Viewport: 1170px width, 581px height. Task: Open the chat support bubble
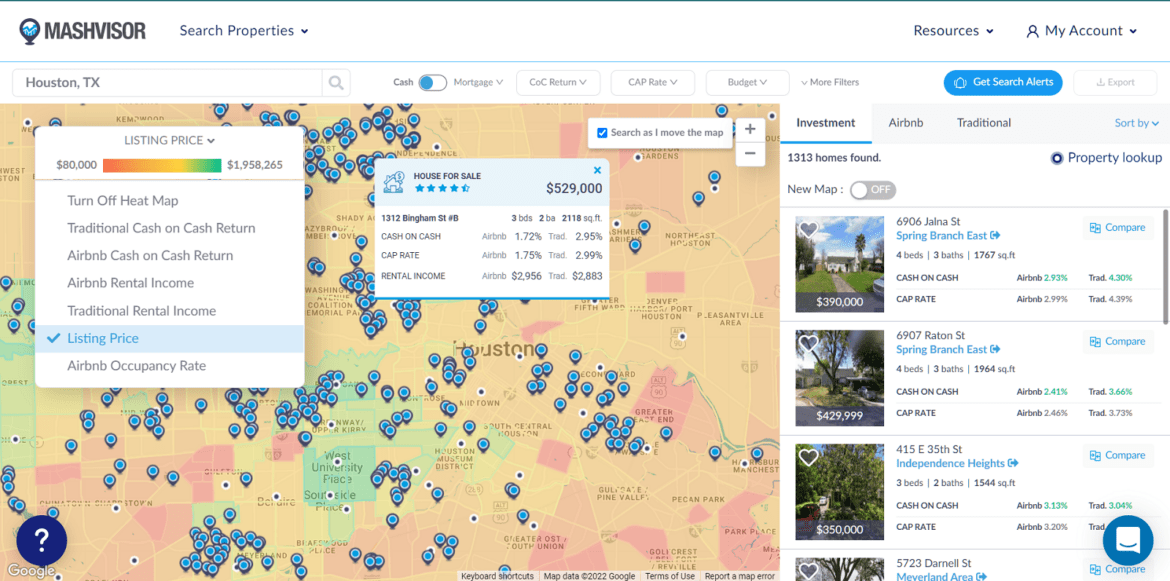pyautogui.click(x=1128, y=540)
